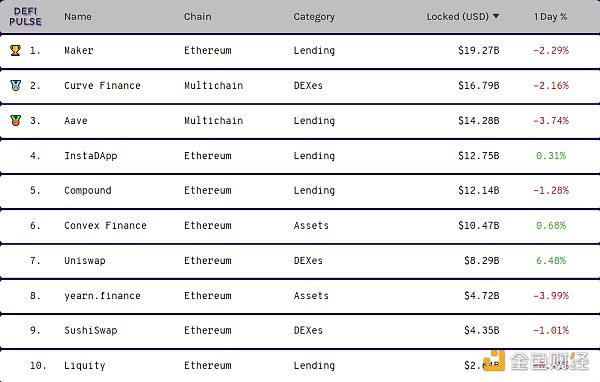Click the silver medal icon beside Curve Finance
Image resolution: width=600 pixels, height=382 pixels.
(x=15, y=85)
